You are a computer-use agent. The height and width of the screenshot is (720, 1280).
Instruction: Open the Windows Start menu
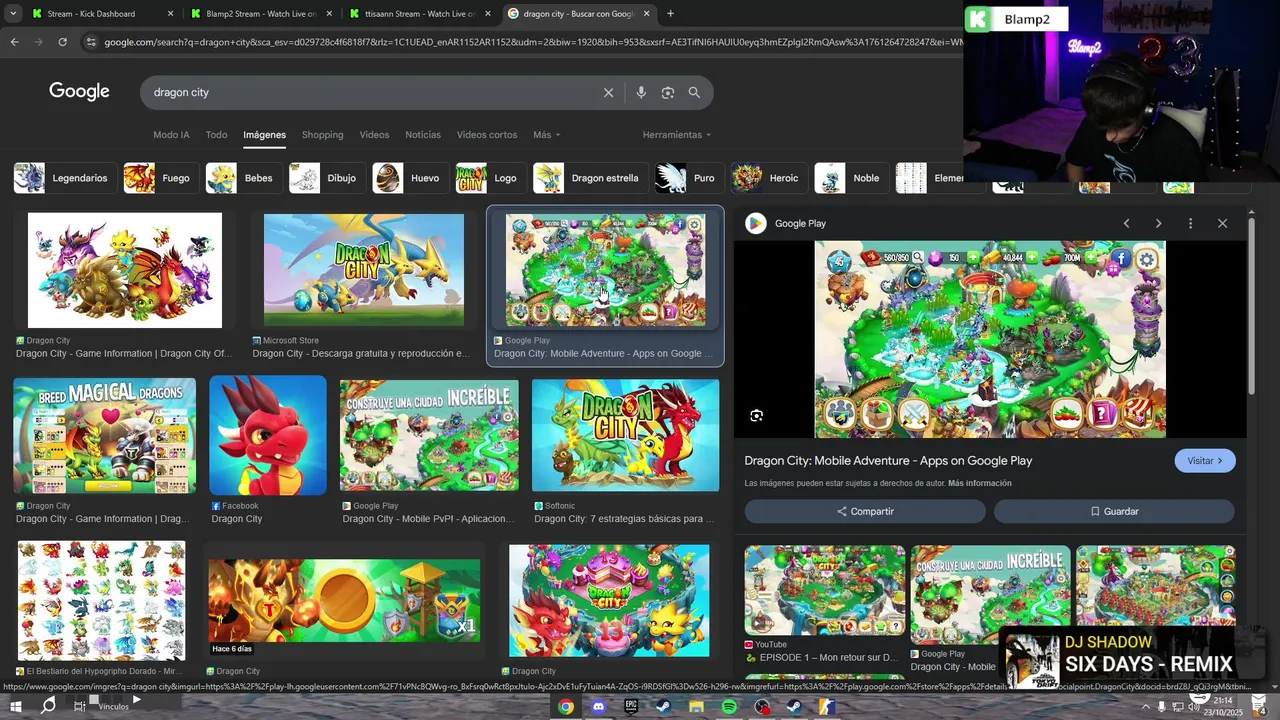click(x=15, y=707)
